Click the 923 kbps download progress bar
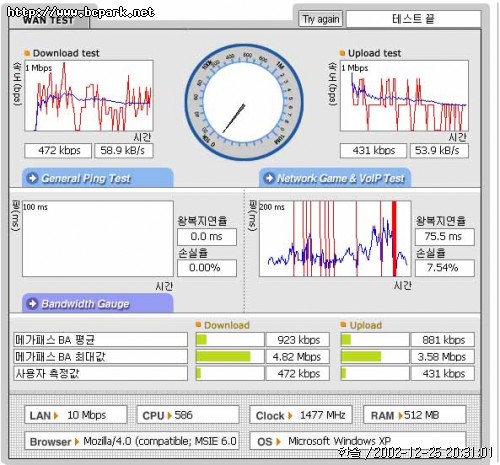 [230, 340]
